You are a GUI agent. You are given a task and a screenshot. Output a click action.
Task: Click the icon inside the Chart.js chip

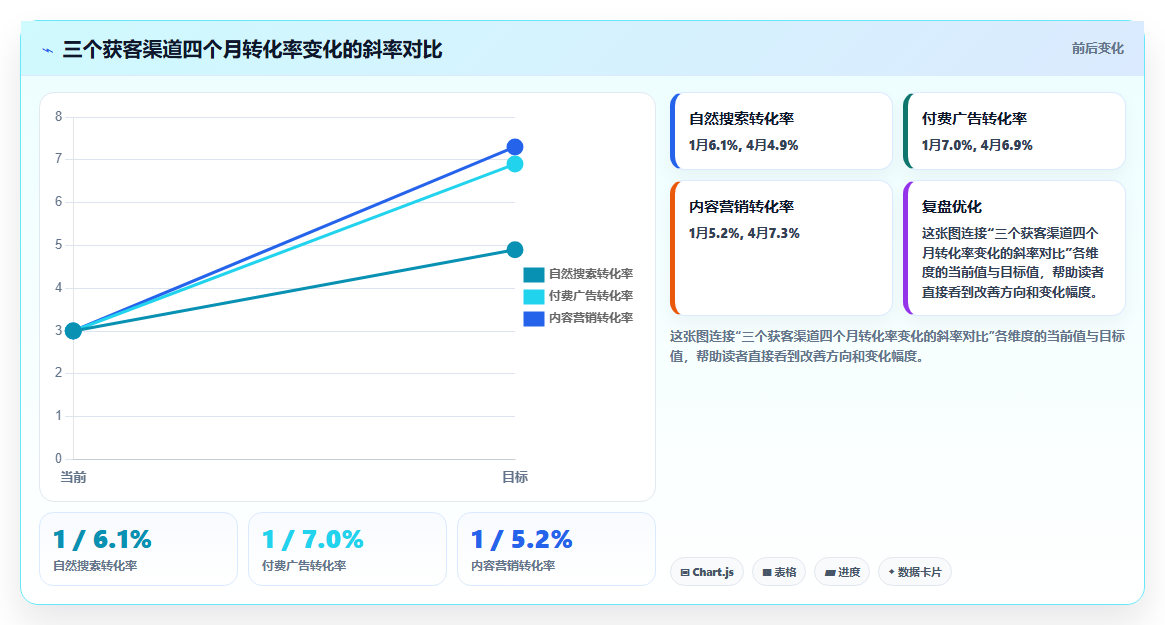(x=685, y=572)
